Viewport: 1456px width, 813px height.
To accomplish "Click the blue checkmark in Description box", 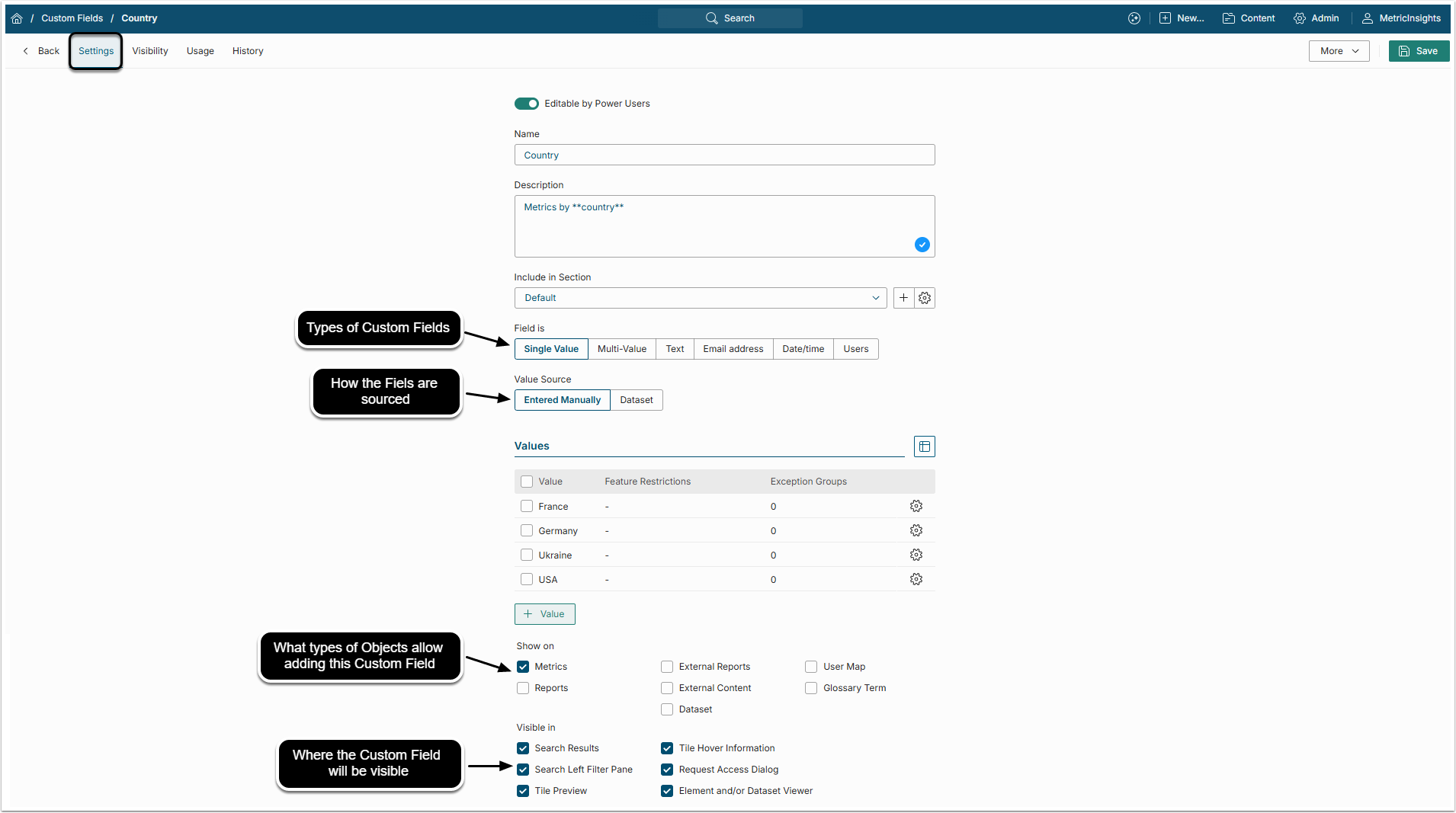I will click(922, 245).
